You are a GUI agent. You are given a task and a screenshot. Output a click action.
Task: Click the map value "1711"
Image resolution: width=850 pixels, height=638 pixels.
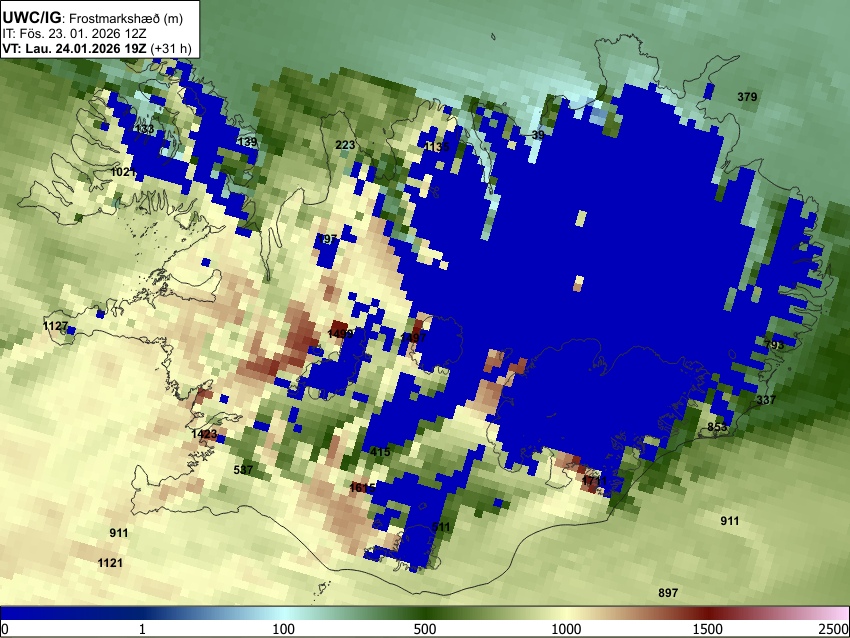(x=594, y=481)
